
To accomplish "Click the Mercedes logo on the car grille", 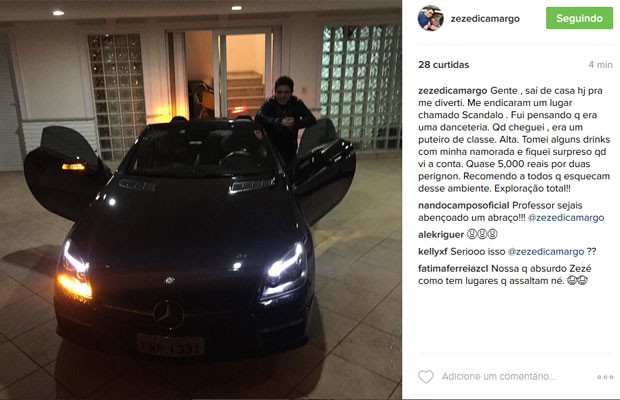I will coord(168,314).
